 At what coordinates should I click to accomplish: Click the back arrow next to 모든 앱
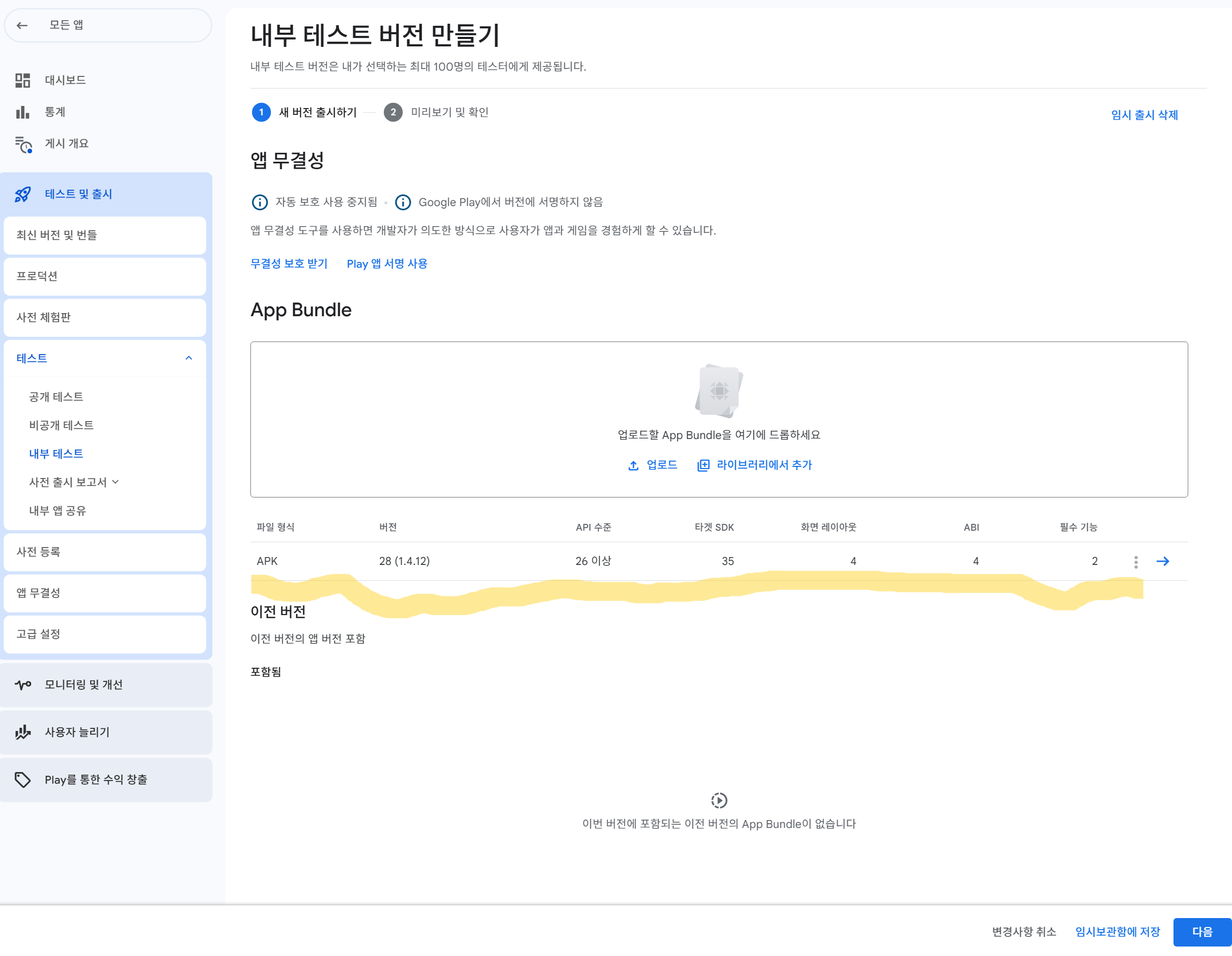point(22,25)
